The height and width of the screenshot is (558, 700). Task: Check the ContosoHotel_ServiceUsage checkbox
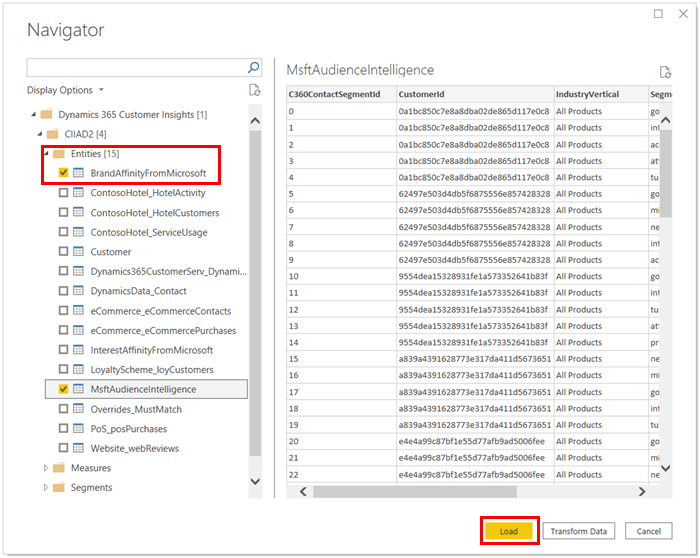pos(63,232)
